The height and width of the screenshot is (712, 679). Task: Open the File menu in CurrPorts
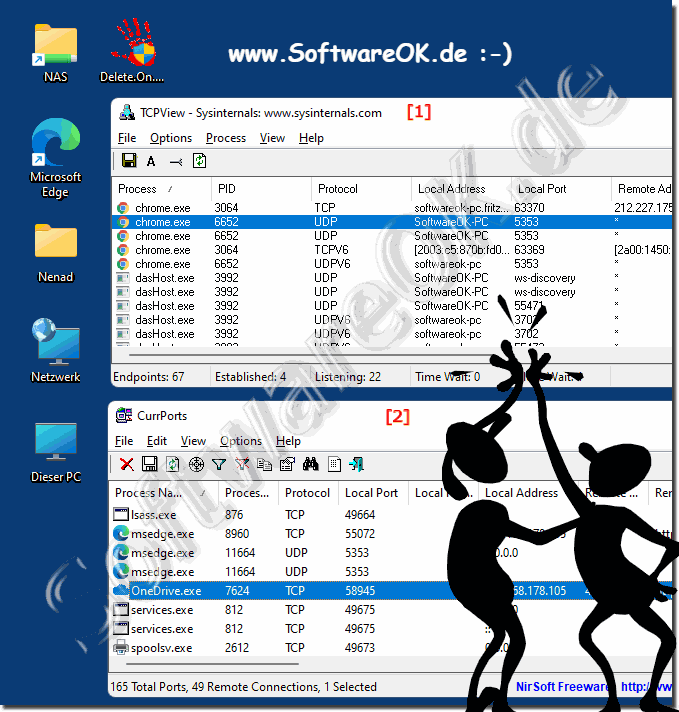pyautogui.click(x=124, y=440)
